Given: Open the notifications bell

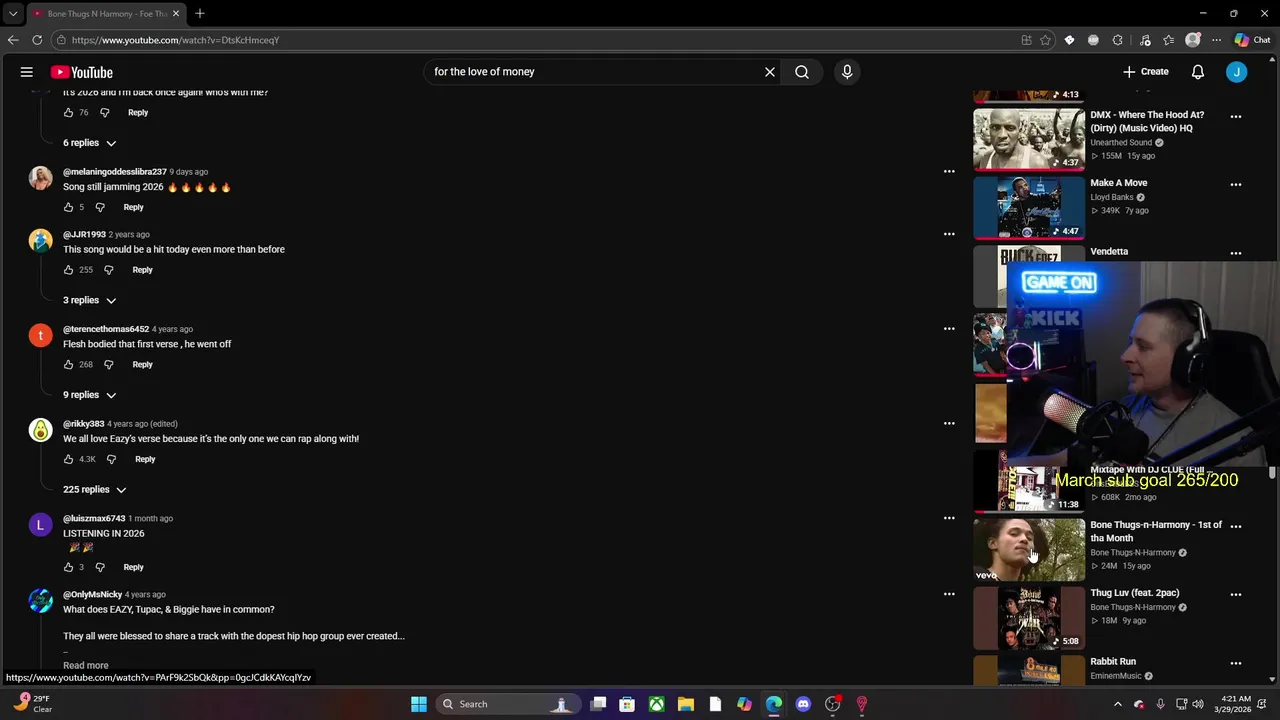Looking at the screenshot, I should click(x=1198, y=72).
